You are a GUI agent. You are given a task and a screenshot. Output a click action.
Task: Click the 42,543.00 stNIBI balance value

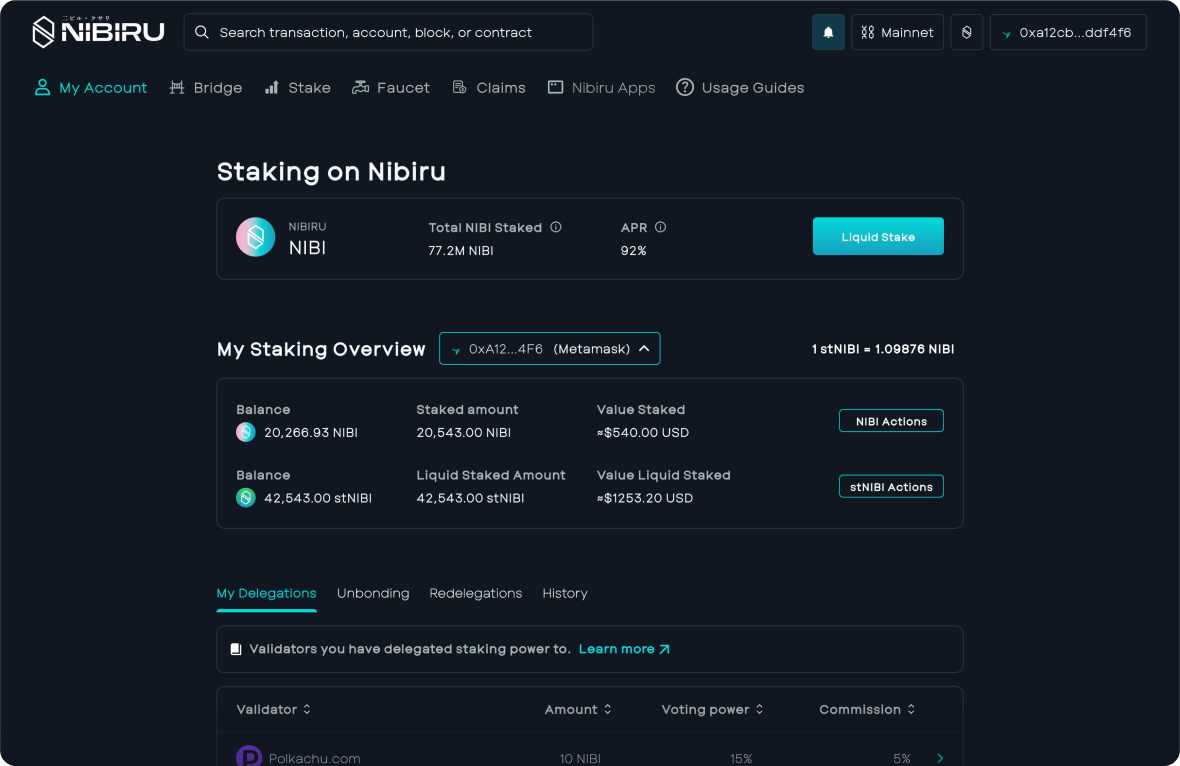[318, 497]
